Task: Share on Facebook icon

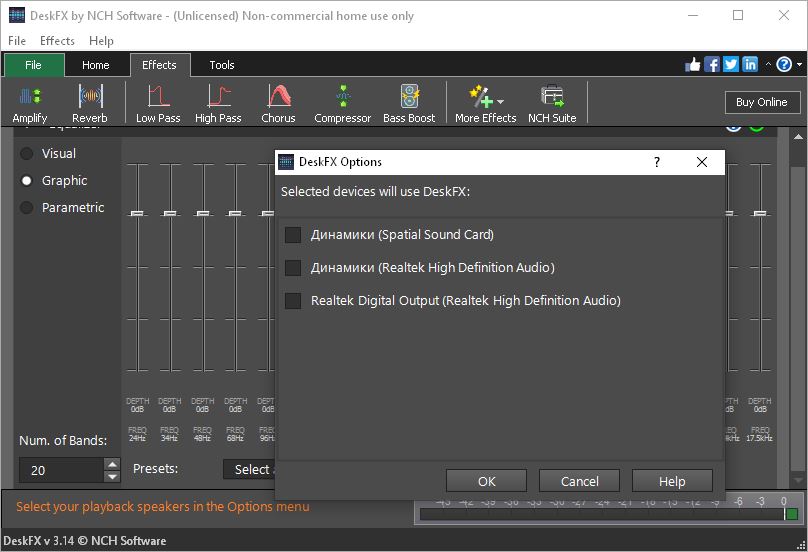Action: [712, 64]
